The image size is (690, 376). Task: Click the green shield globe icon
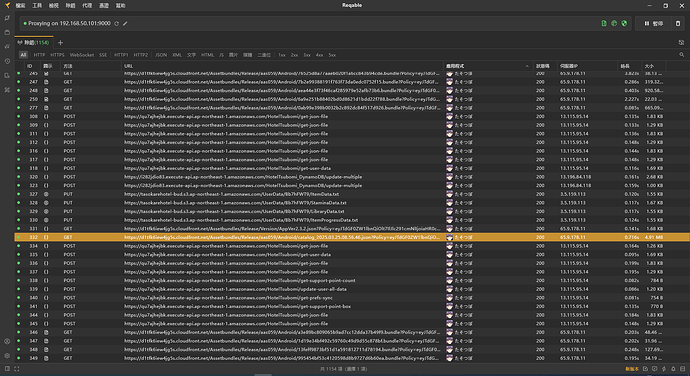click(624, 23)
